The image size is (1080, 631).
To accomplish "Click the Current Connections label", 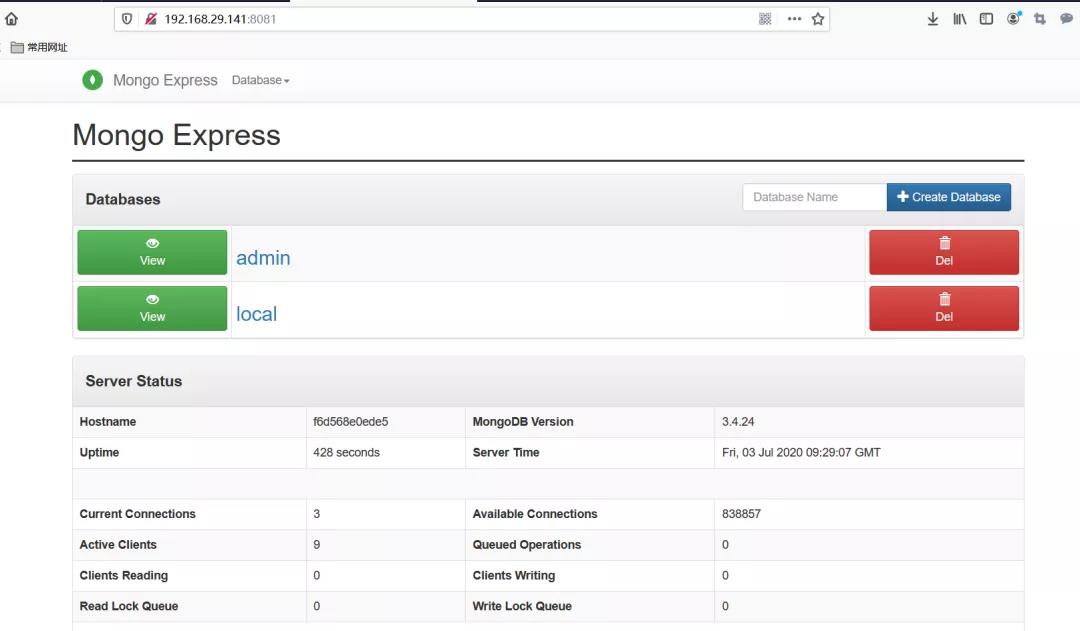I will coord(137,514).
